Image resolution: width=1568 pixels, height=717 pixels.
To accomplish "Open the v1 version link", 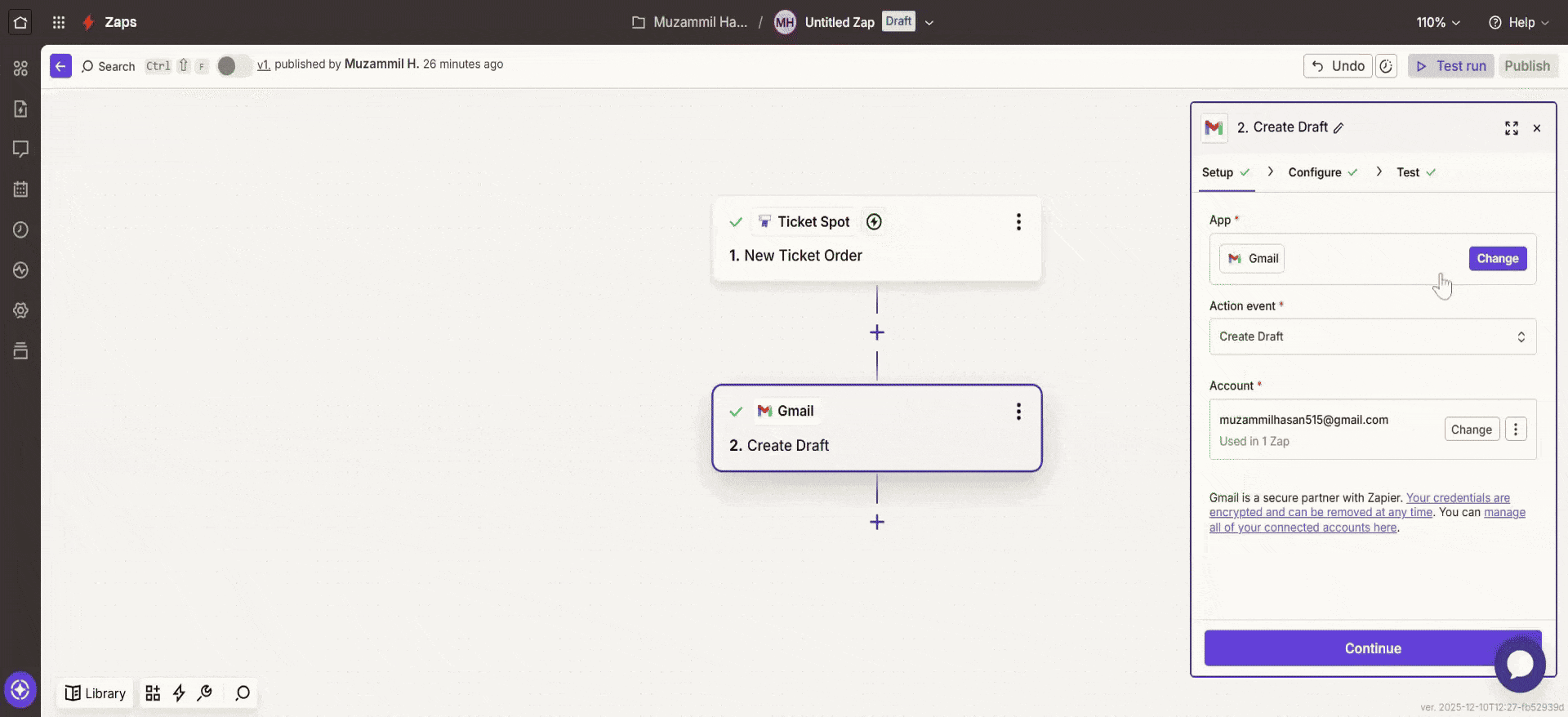I will point(263,65).
